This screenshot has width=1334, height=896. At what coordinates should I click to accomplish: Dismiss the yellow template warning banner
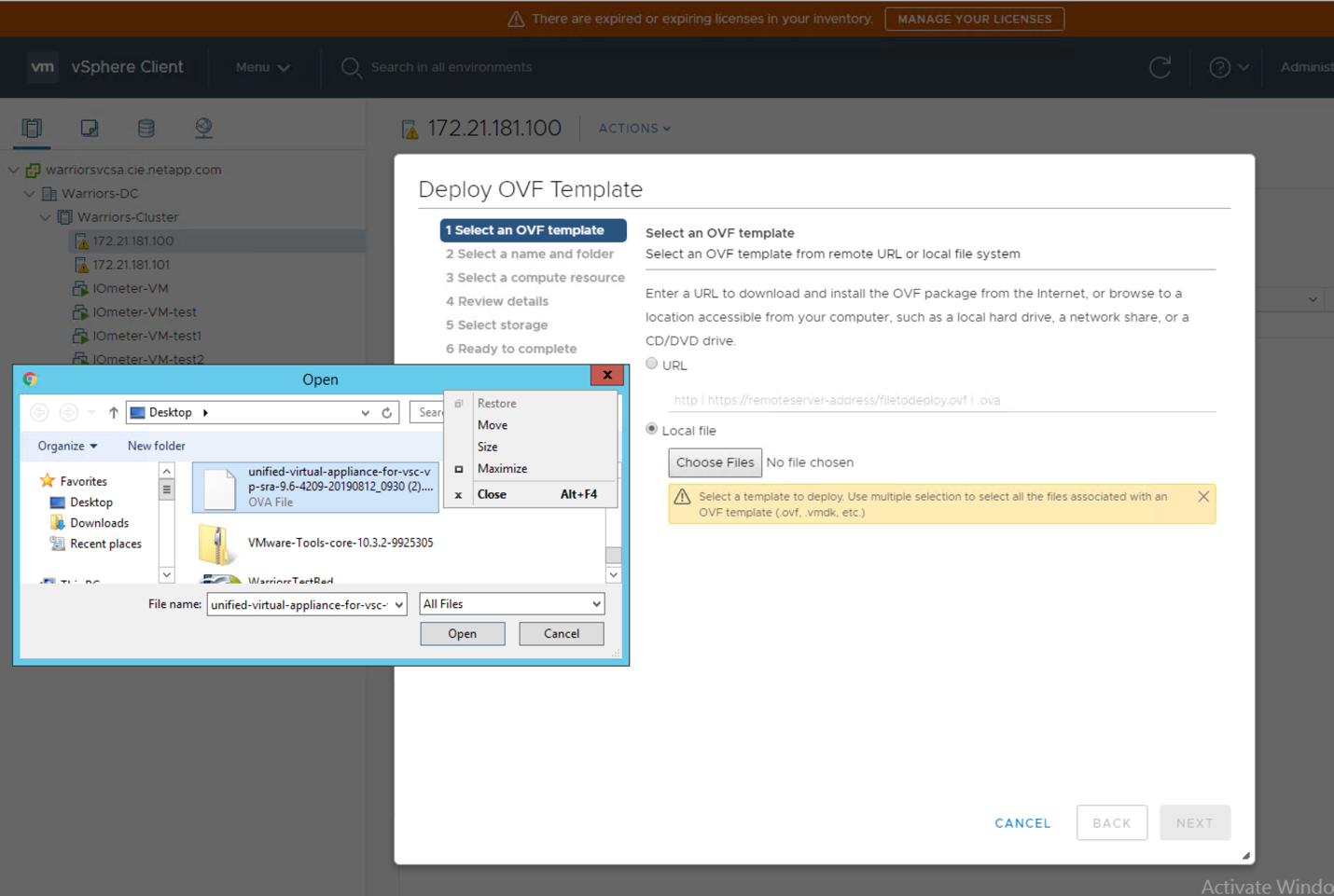(x=1203, y=497)
